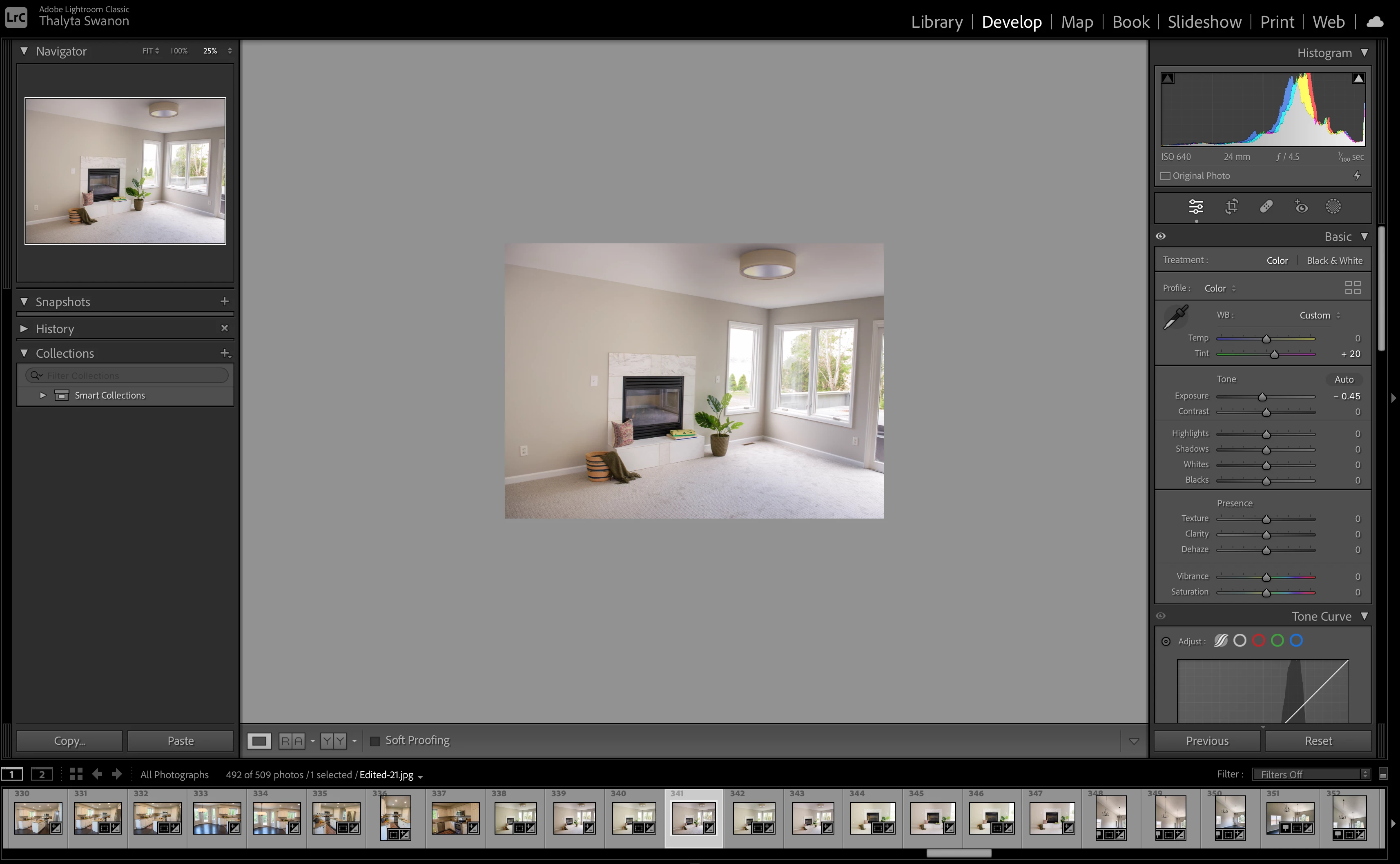
Task: Switch to the Library module
Action: pyautogui.click(x=936, y=22)
